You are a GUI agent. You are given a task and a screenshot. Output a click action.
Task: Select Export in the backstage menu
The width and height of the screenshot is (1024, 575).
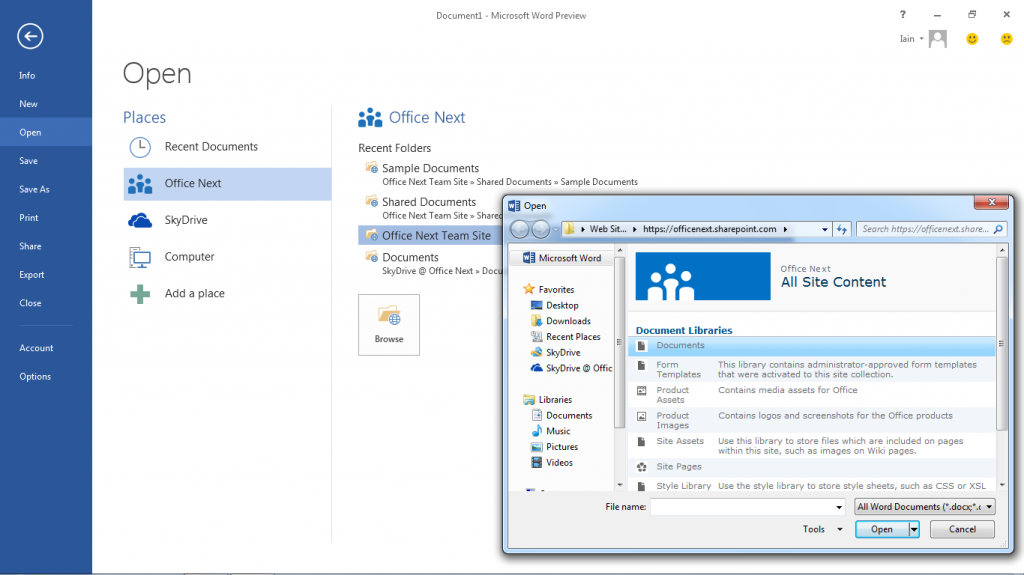pyautogui.click(x=32, y=275)
